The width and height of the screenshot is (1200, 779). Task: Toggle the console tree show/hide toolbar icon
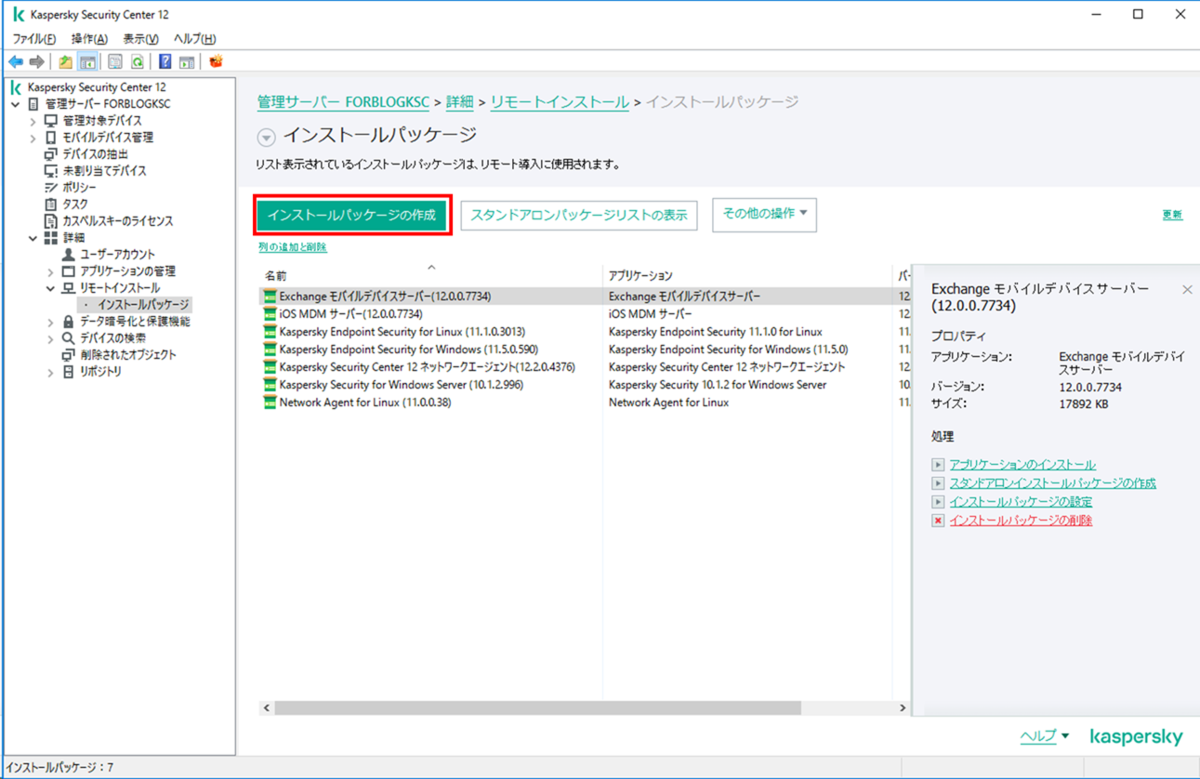coord(87,61)
